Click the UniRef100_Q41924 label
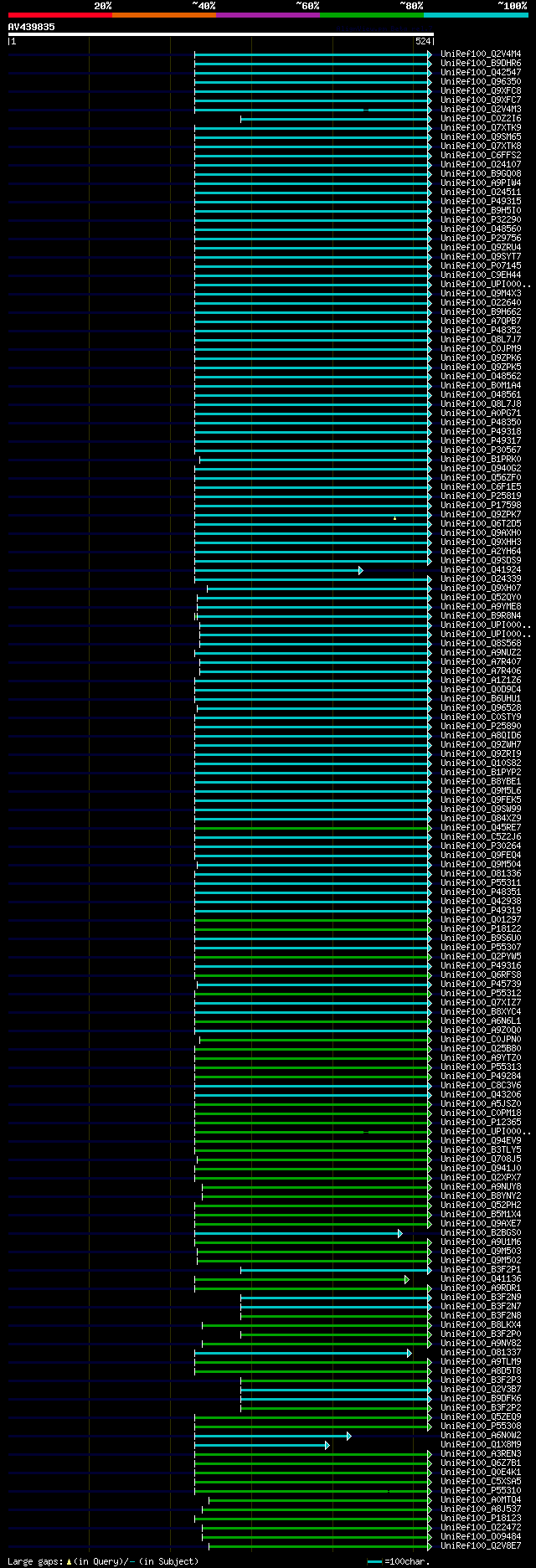This screenshot has height=1568, width=536. point(481,569)
